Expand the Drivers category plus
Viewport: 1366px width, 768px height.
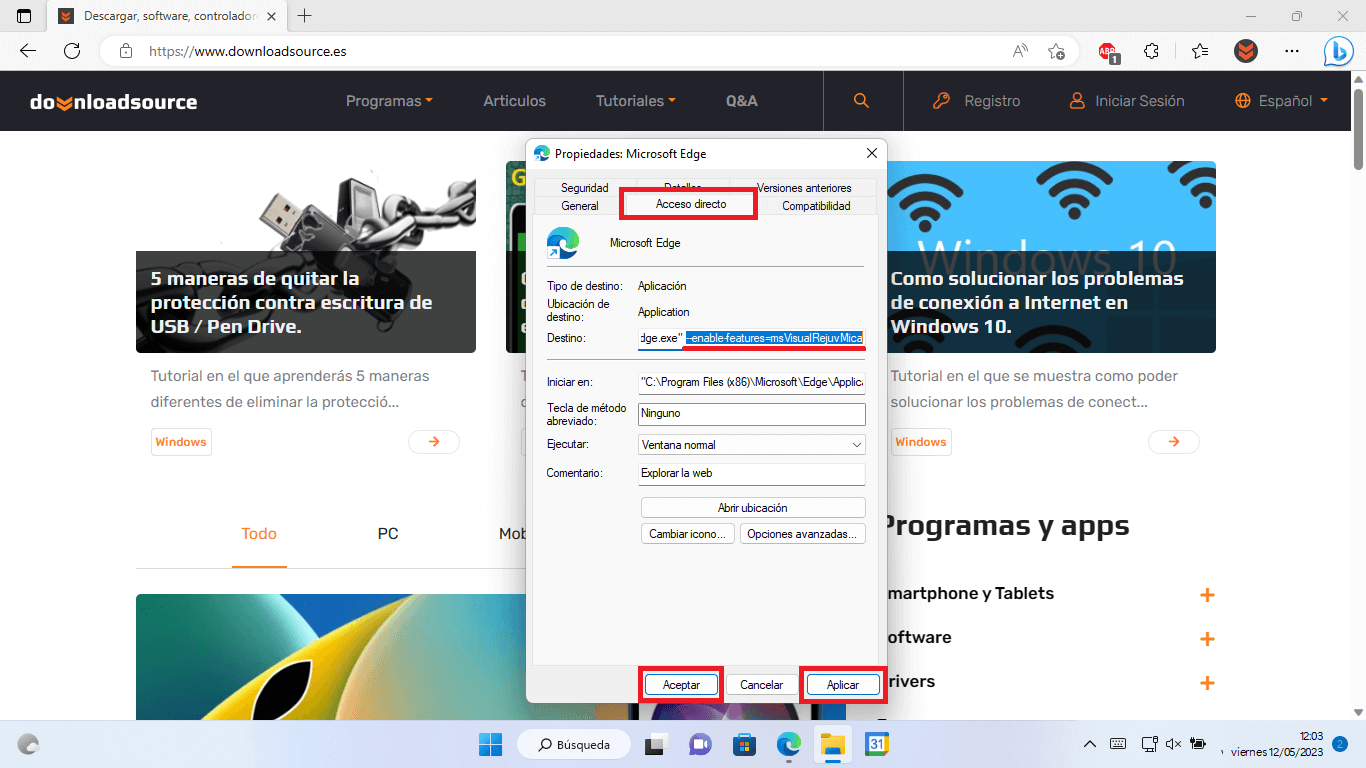pos(1207,683)
